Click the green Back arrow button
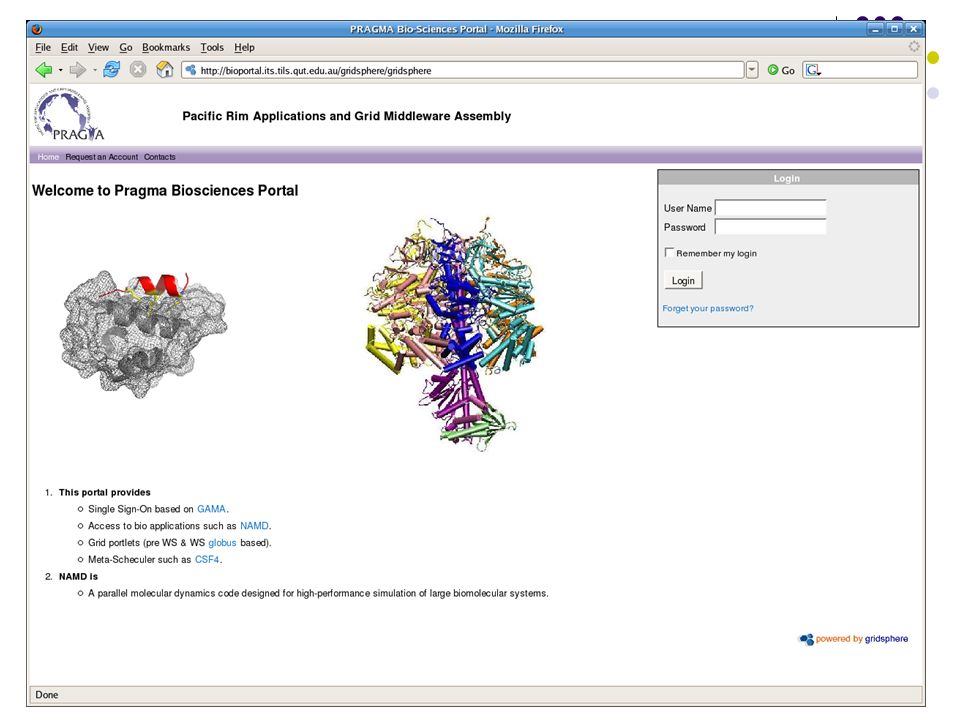 click(x=43, y=70)
